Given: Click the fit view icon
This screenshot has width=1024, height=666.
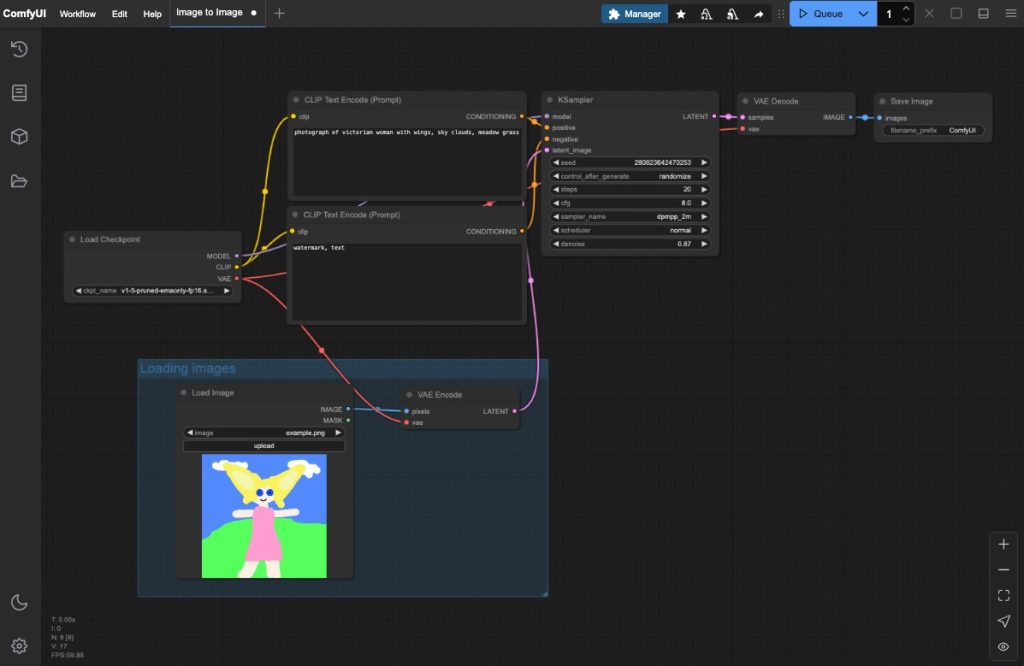Looking at the screenshot, I should point(1003,595).
